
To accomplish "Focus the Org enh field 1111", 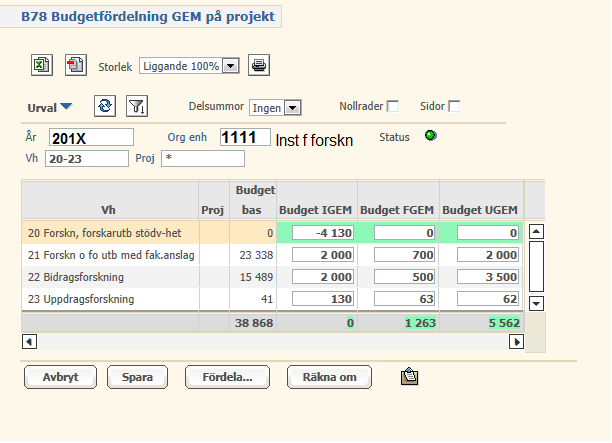I will [245, 137].
